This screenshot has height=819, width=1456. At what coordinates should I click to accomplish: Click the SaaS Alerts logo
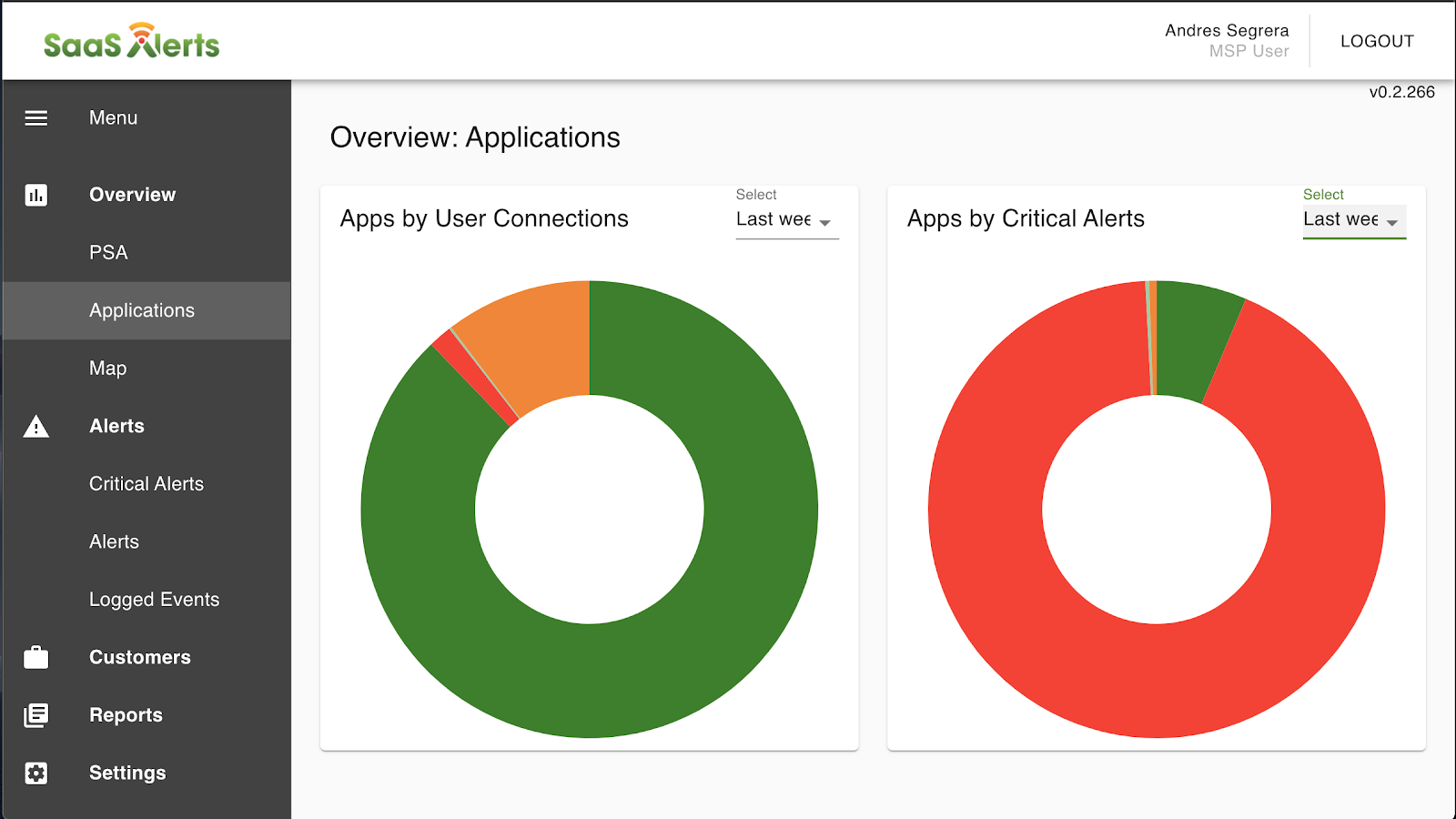131,41
